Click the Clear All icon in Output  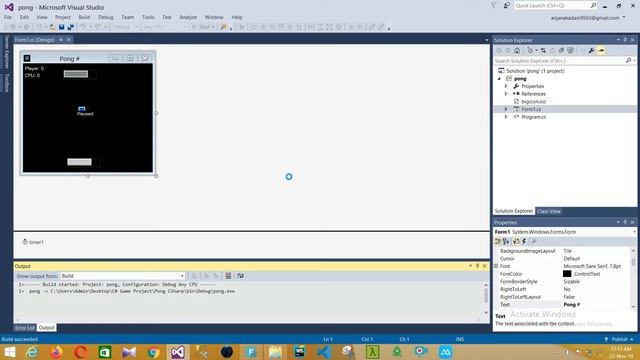(x=228, y=276)
